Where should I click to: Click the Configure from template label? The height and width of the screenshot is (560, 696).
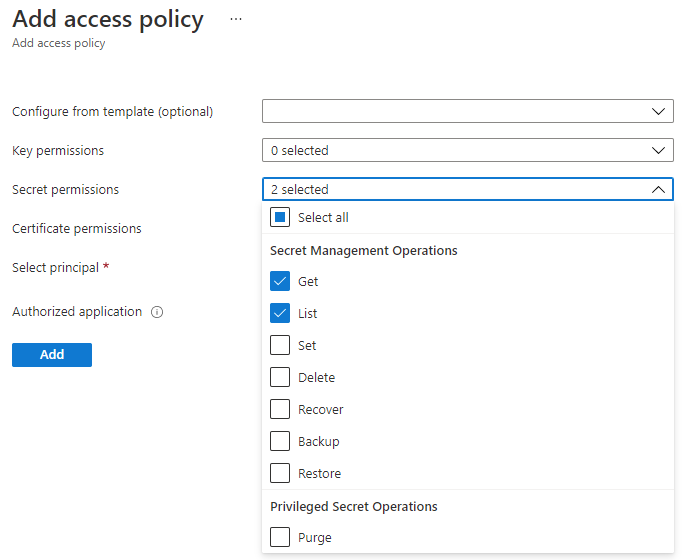pos(112,111)
